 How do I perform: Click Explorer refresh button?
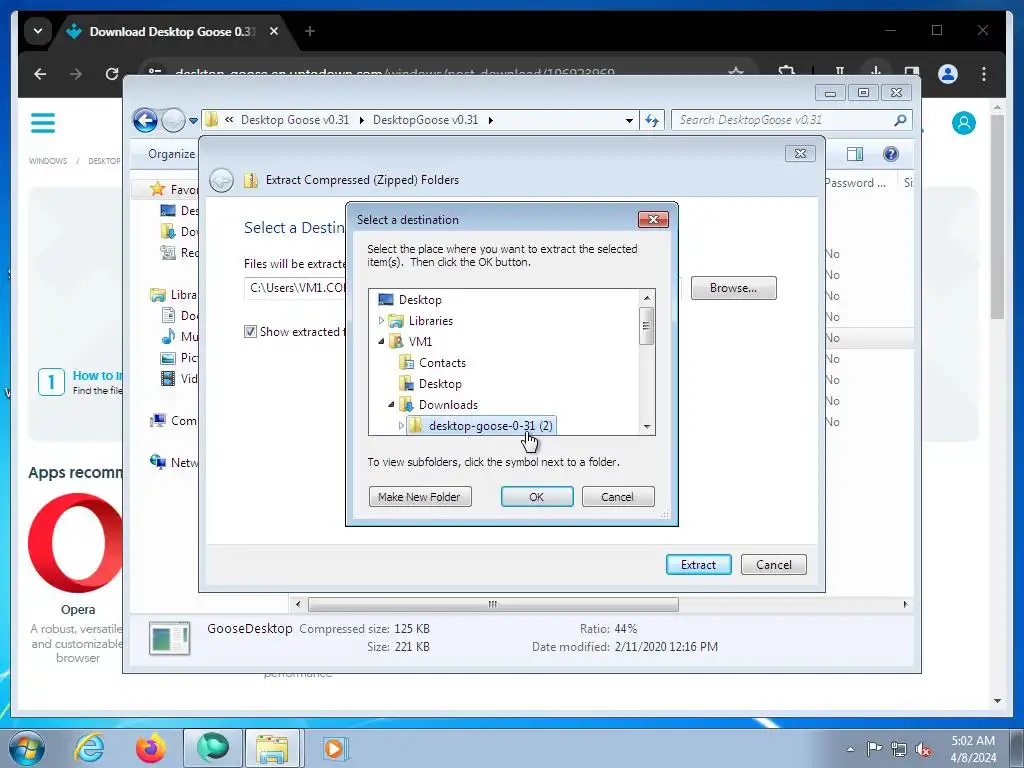(x=652, y=120)
